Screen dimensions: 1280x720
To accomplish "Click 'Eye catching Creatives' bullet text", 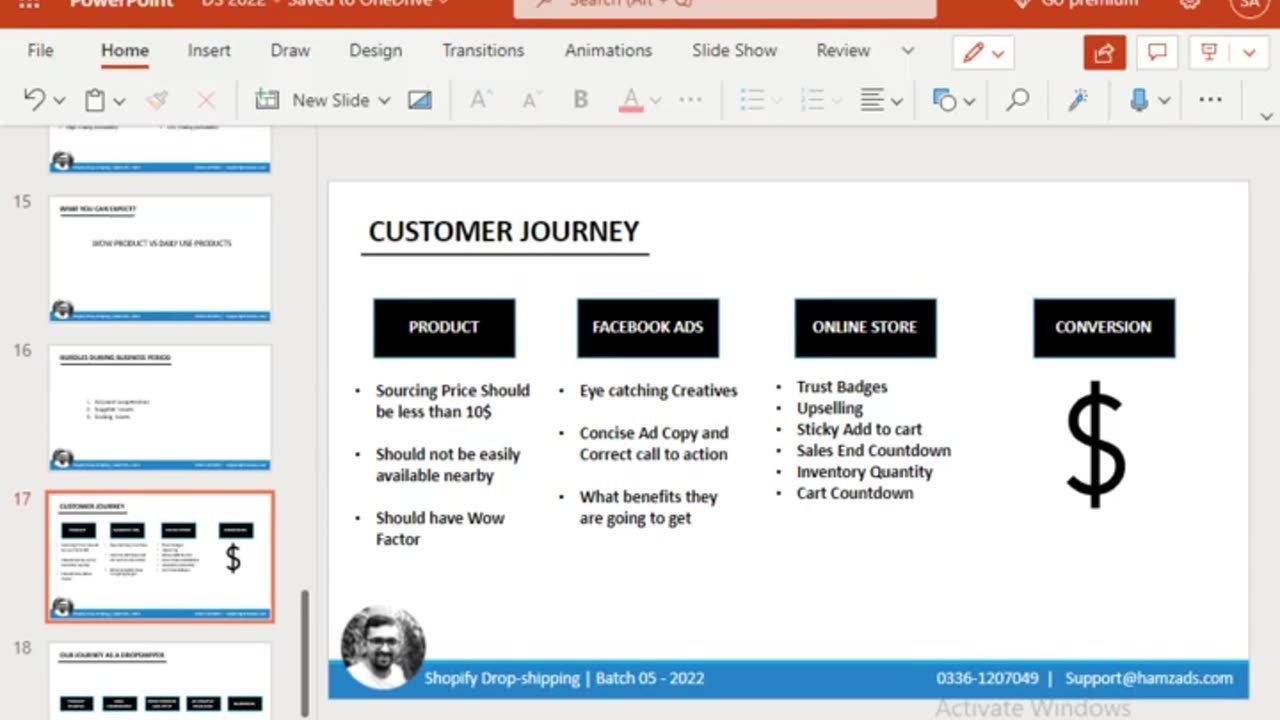I will [658, 391].
